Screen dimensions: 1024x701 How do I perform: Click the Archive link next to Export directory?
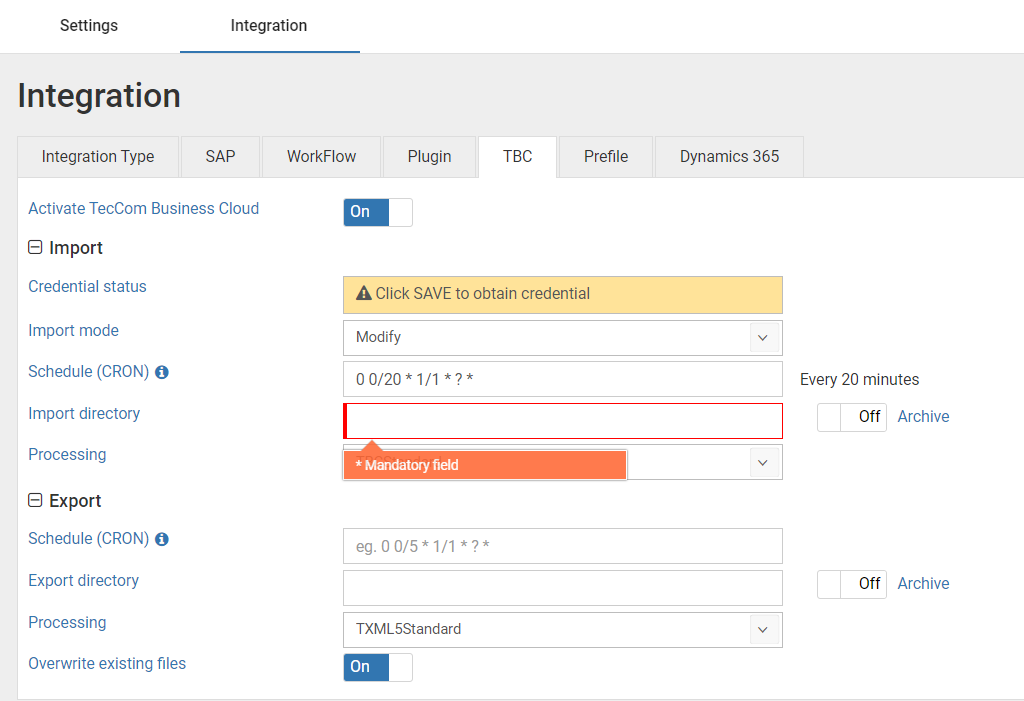[923, 583]
